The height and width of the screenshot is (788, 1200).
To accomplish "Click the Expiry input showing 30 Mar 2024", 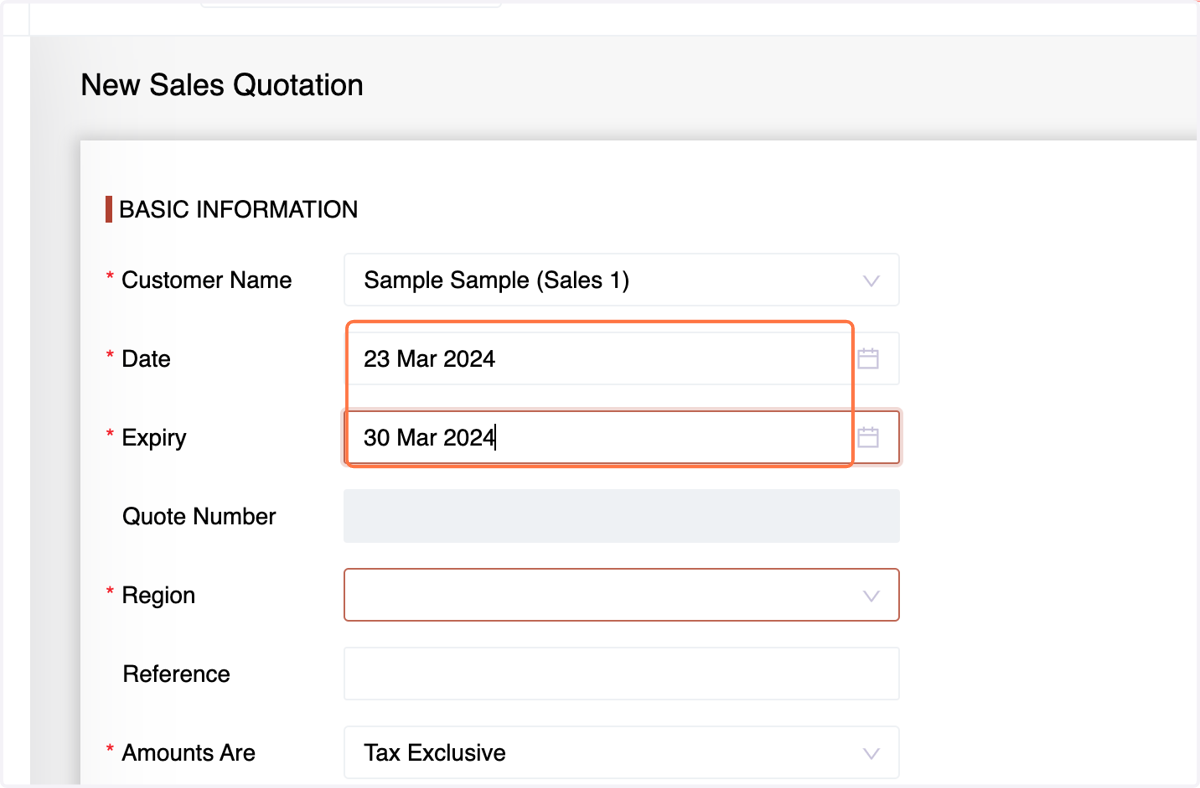I will [621, 437].
